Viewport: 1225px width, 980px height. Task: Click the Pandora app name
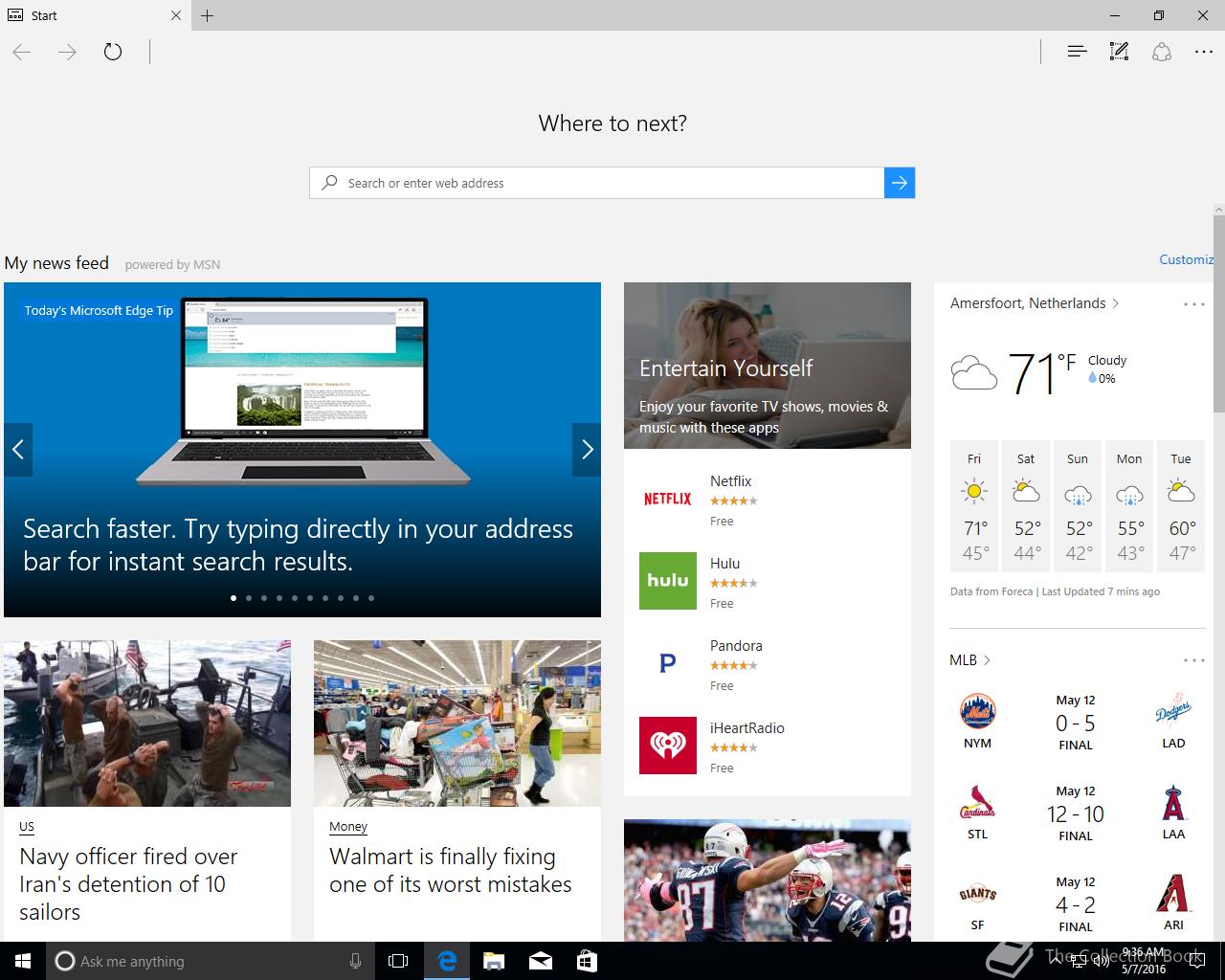(736, 646)
